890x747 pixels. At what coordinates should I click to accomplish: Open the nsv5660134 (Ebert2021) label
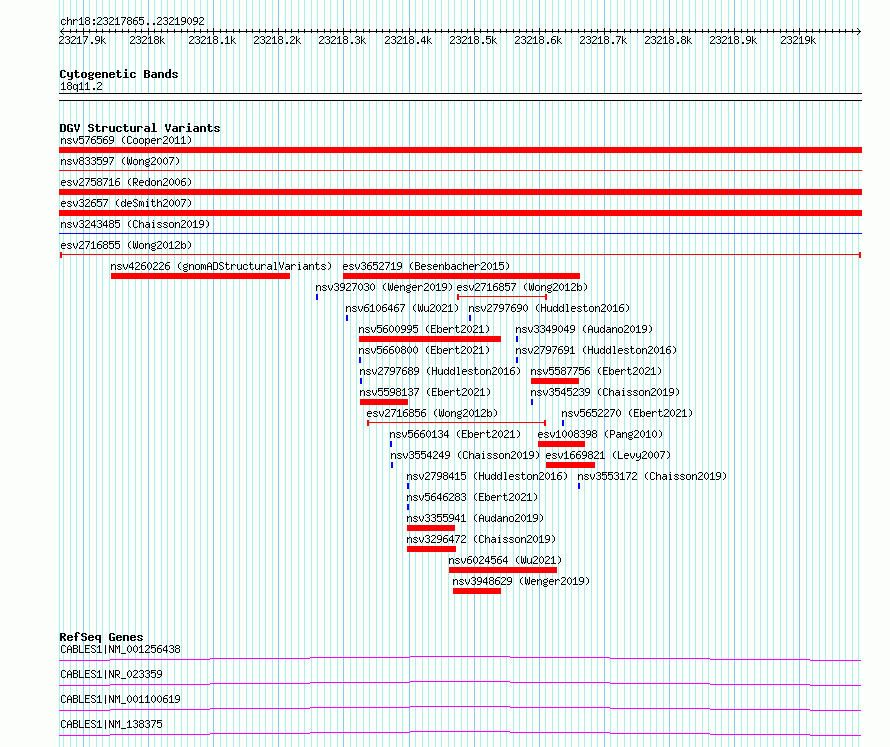tap(455, 434)
